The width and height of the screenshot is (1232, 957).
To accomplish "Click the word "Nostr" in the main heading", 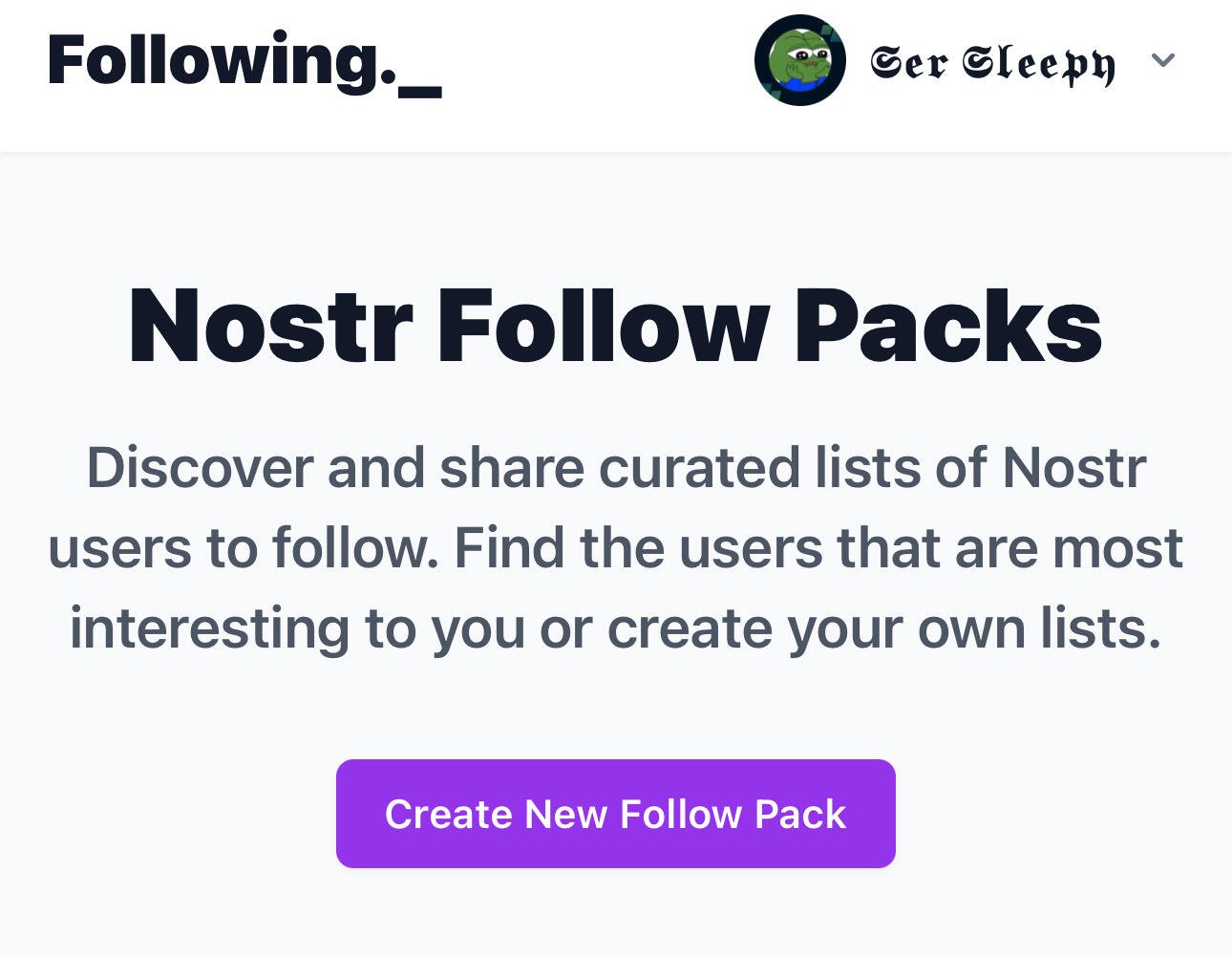I will 270,326.
